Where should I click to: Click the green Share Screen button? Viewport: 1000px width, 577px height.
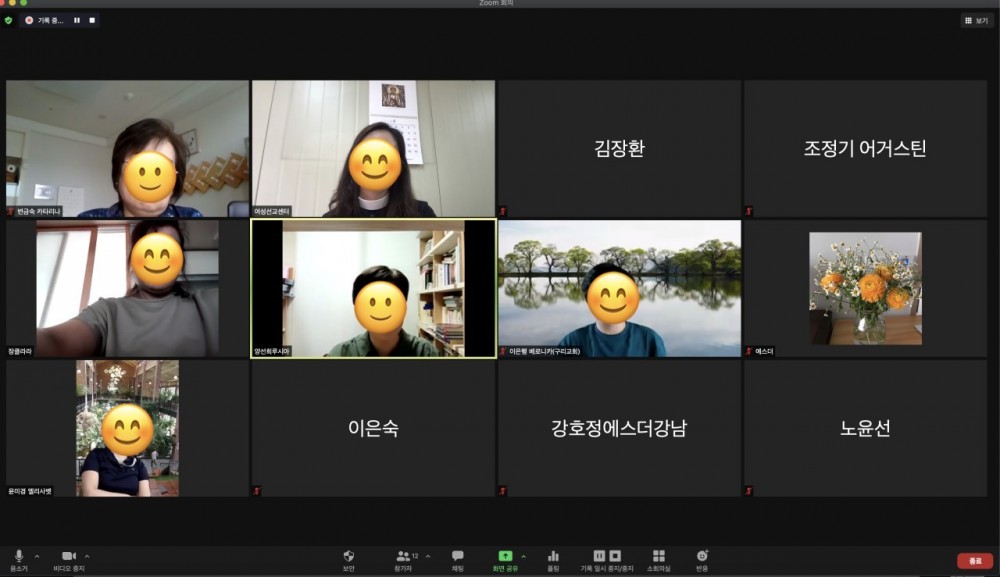(506, 557)
